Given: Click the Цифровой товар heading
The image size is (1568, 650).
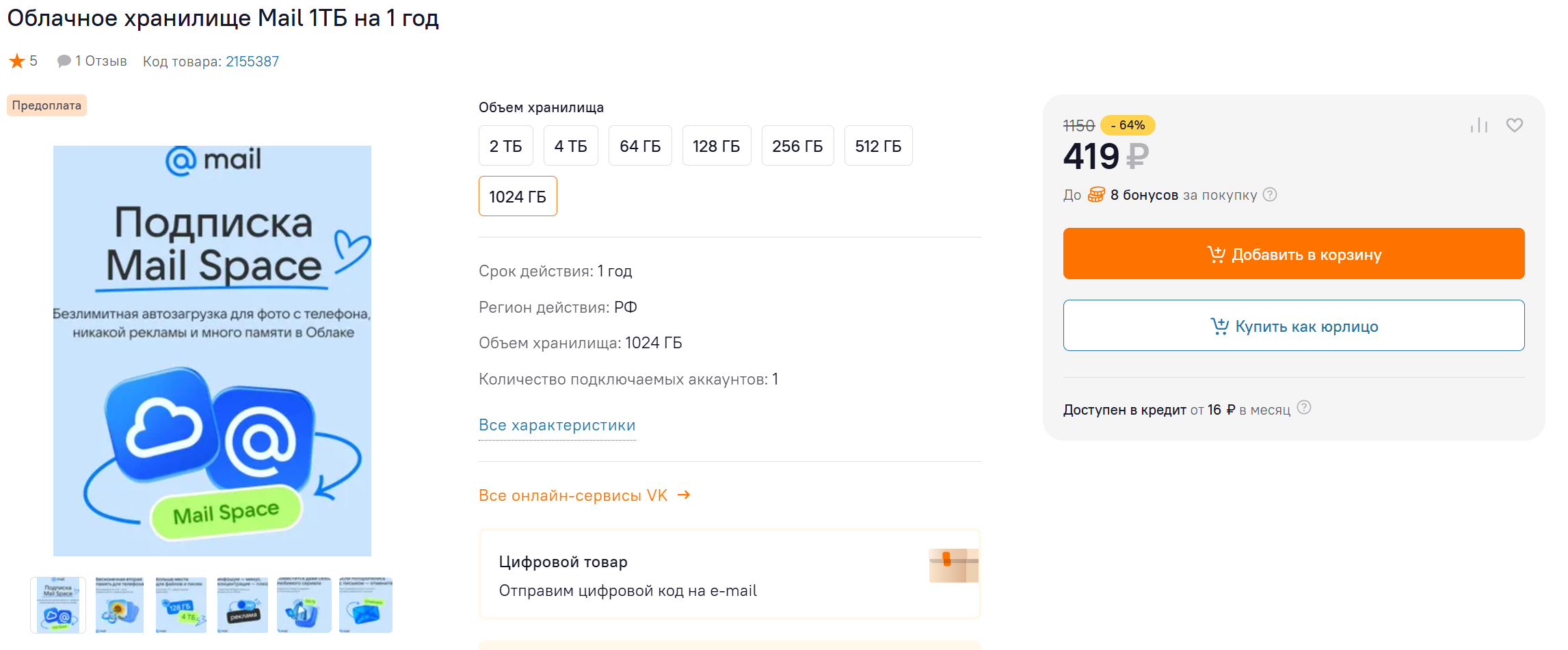Looking at the screenshot, I should click(563, 562).
